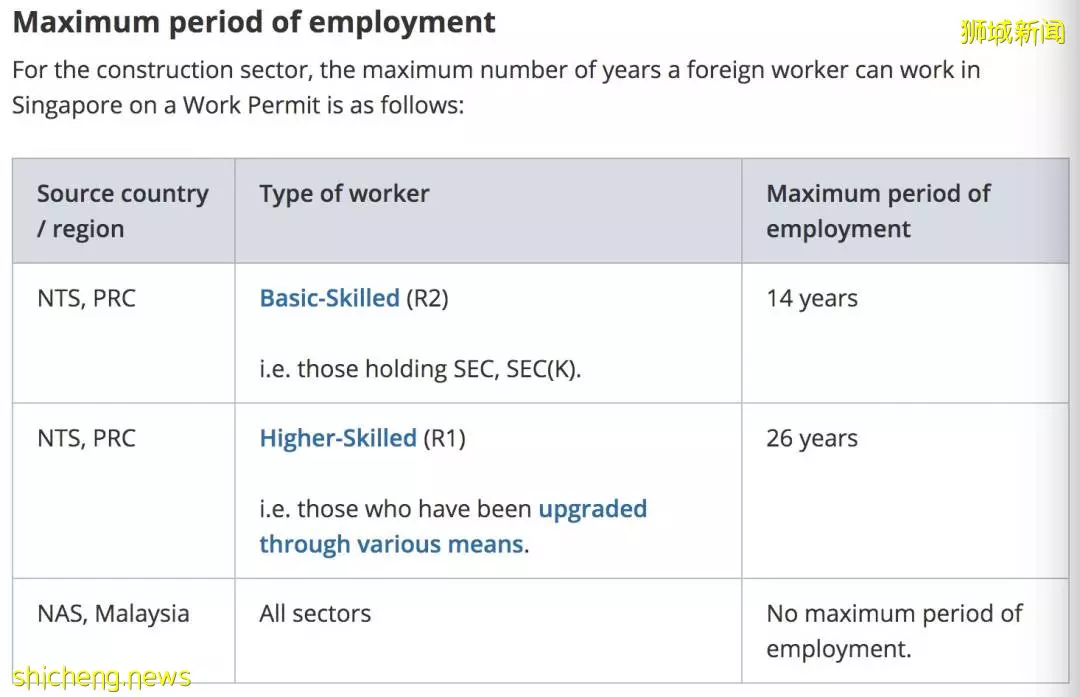Image resolution: width=1080 pixels, height=697 pixels.
Task: Click the second 'NTS, PRC' cell
Action: point(123,490)
